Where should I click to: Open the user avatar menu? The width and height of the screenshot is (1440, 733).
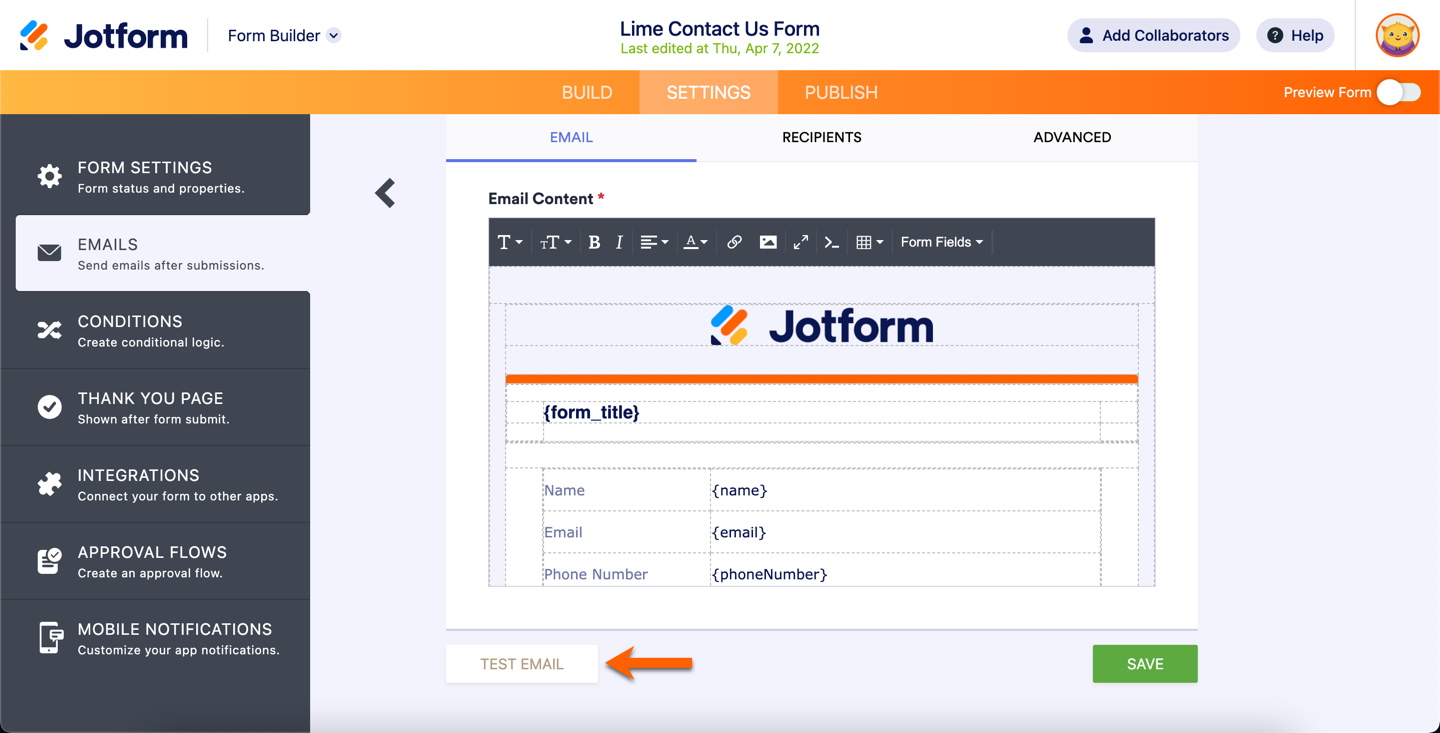tap(1397, 36)
